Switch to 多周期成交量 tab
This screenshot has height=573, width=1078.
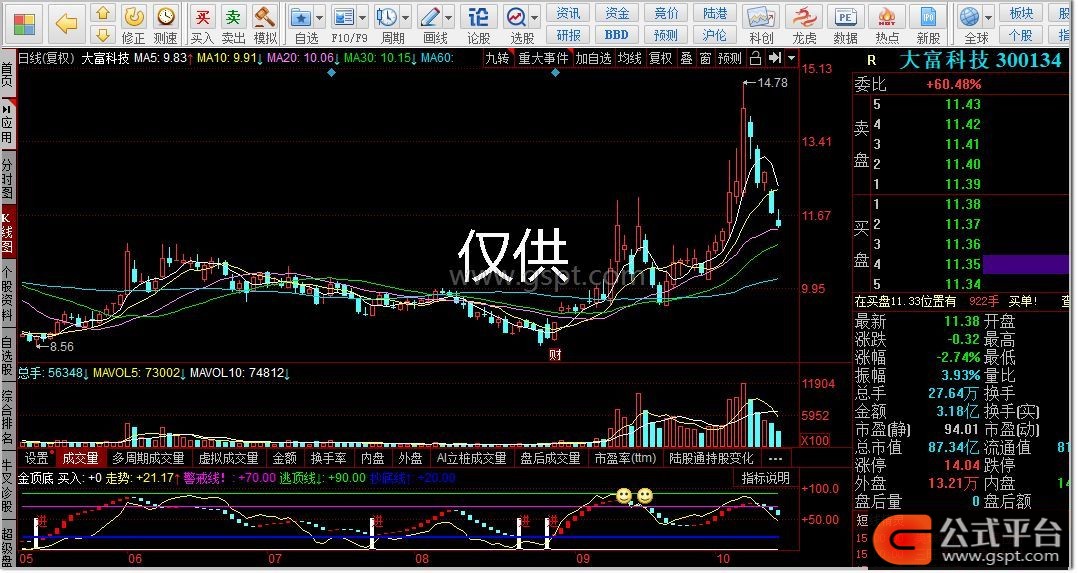click(x=148, y=458)
